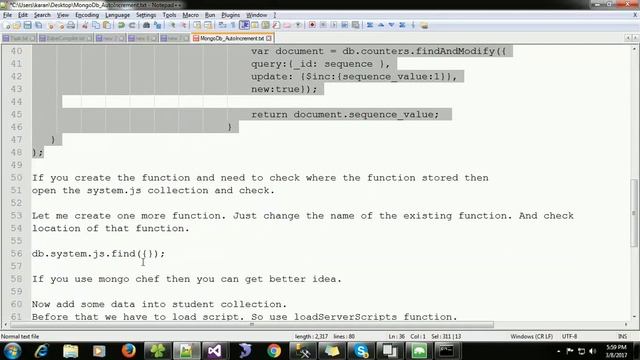640x360 pixels.
Task: Open the Search menu
Action: tap(42, 15)
